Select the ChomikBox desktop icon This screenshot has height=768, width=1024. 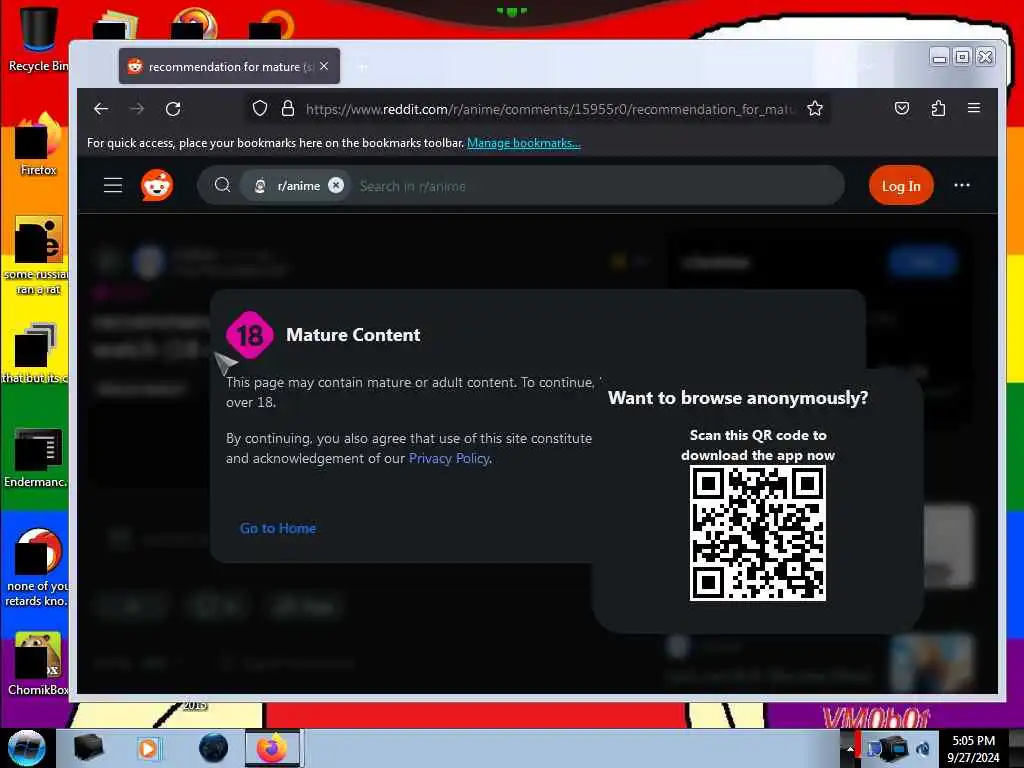coord(38,664)
